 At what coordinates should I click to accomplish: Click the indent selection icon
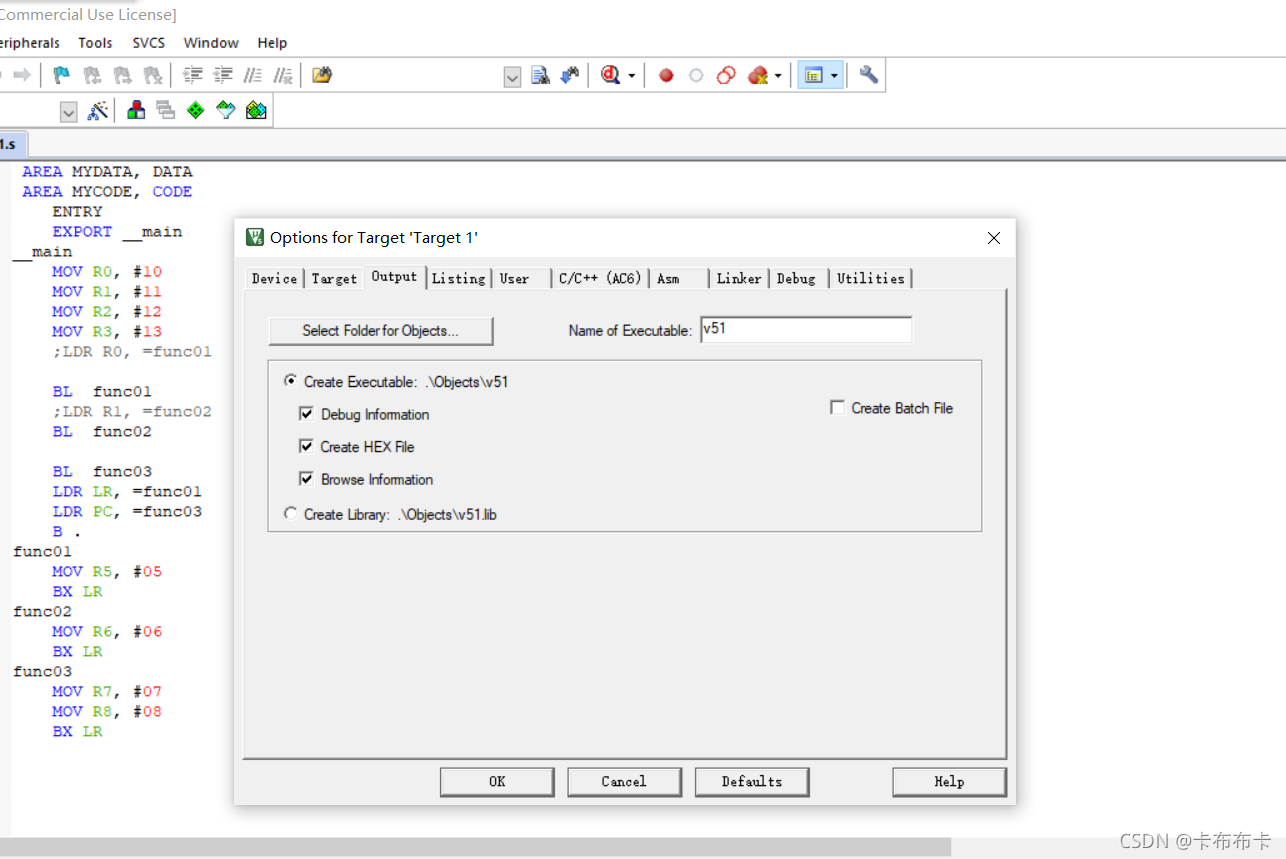(193, 75)
